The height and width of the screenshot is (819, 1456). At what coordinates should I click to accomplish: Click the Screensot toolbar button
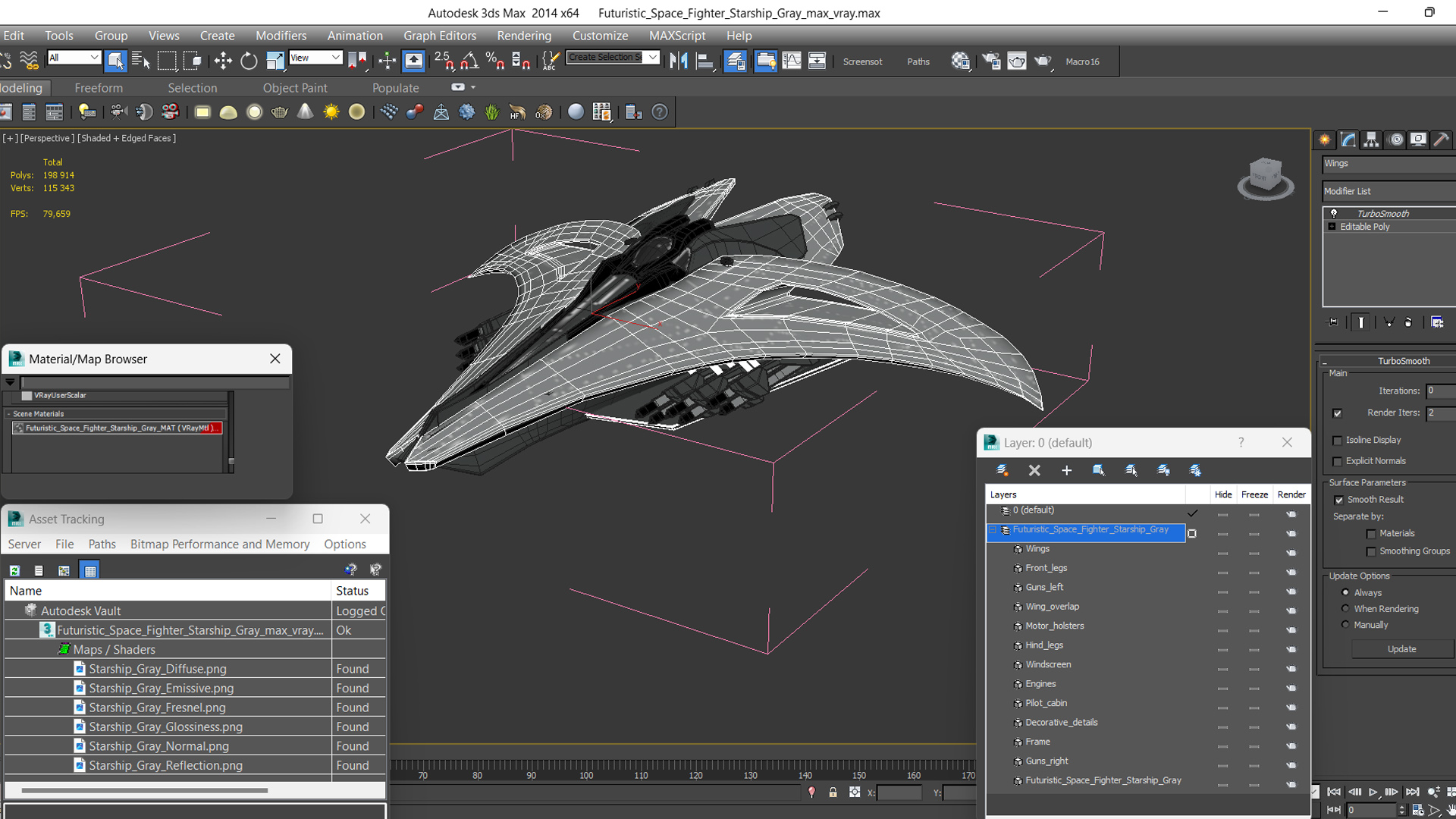coord(862,61)
